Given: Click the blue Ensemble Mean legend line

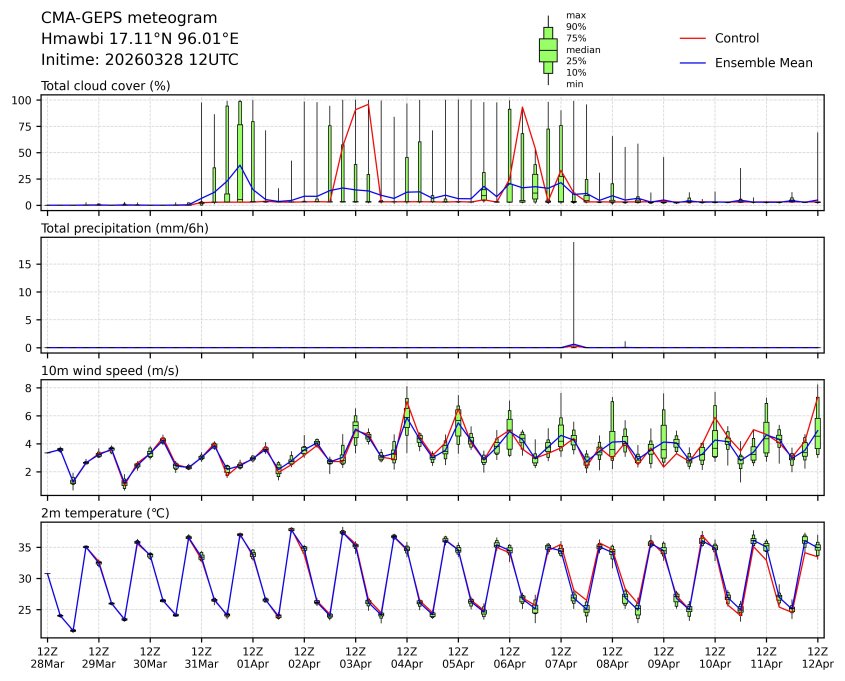Looking at the screenshot, I should [693, 62].
